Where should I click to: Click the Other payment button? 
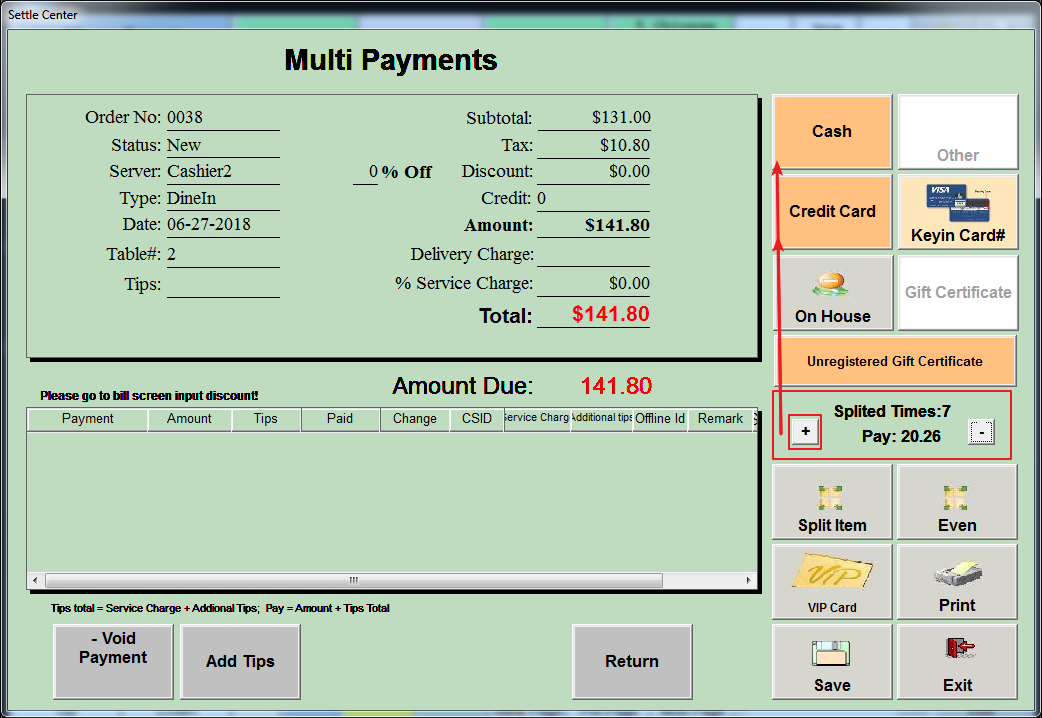[958, 132]
